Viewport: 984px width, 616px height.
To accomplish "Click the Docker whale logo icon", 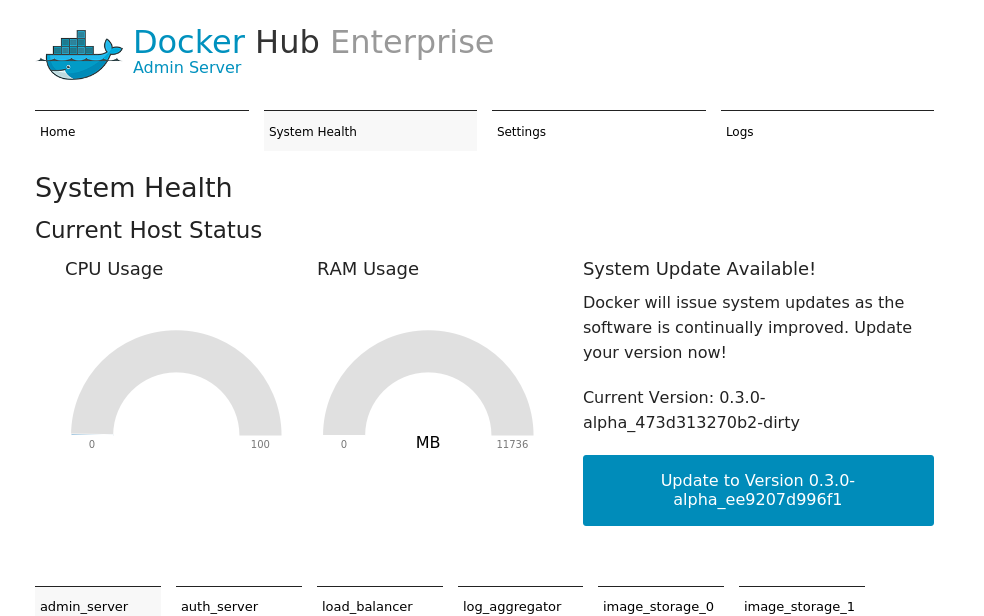I will [x=80, y=55].
